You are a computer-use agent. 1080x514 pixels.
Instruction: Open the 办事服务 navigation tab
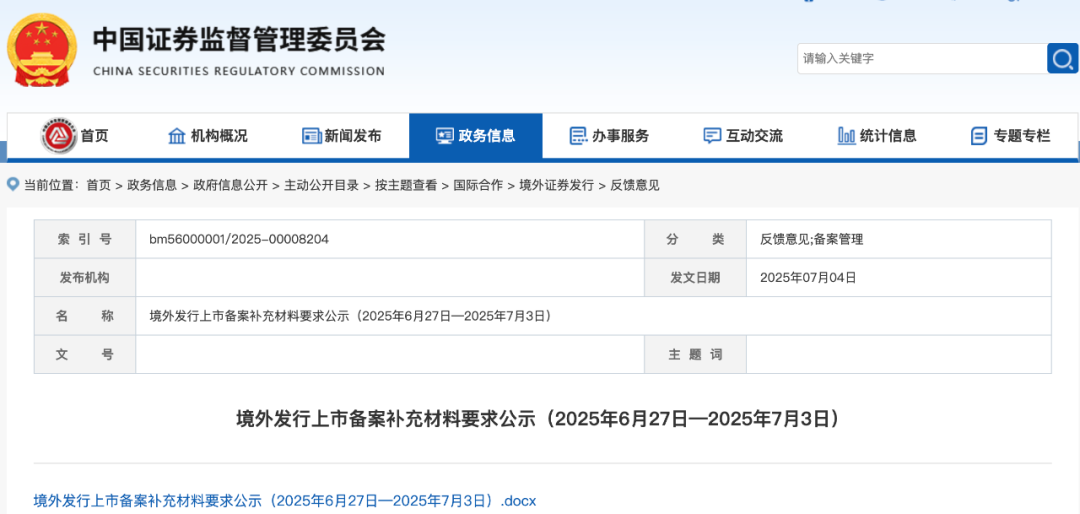click(610, 136)
